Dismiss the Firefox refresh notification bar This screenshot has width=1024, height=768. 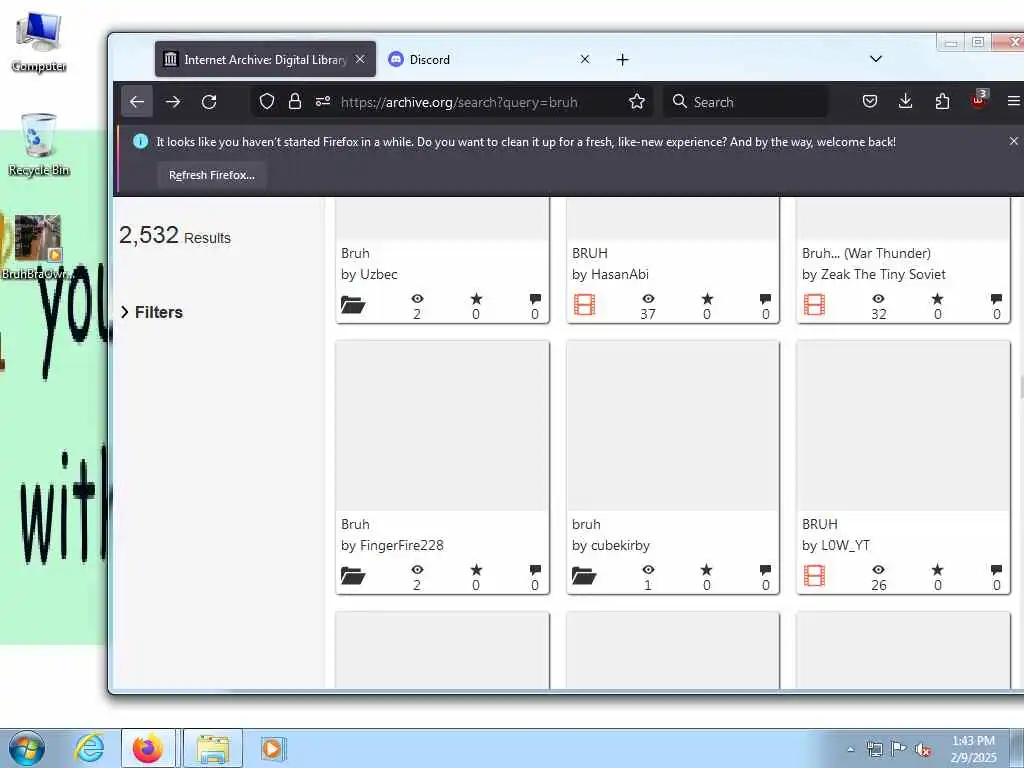point(1014,141)
